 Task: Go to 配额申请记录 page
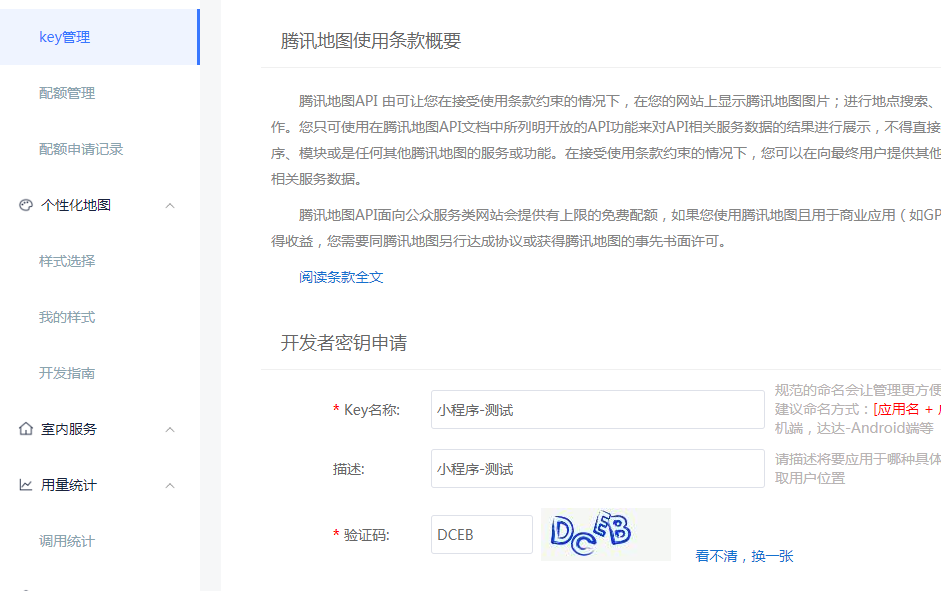81,149
